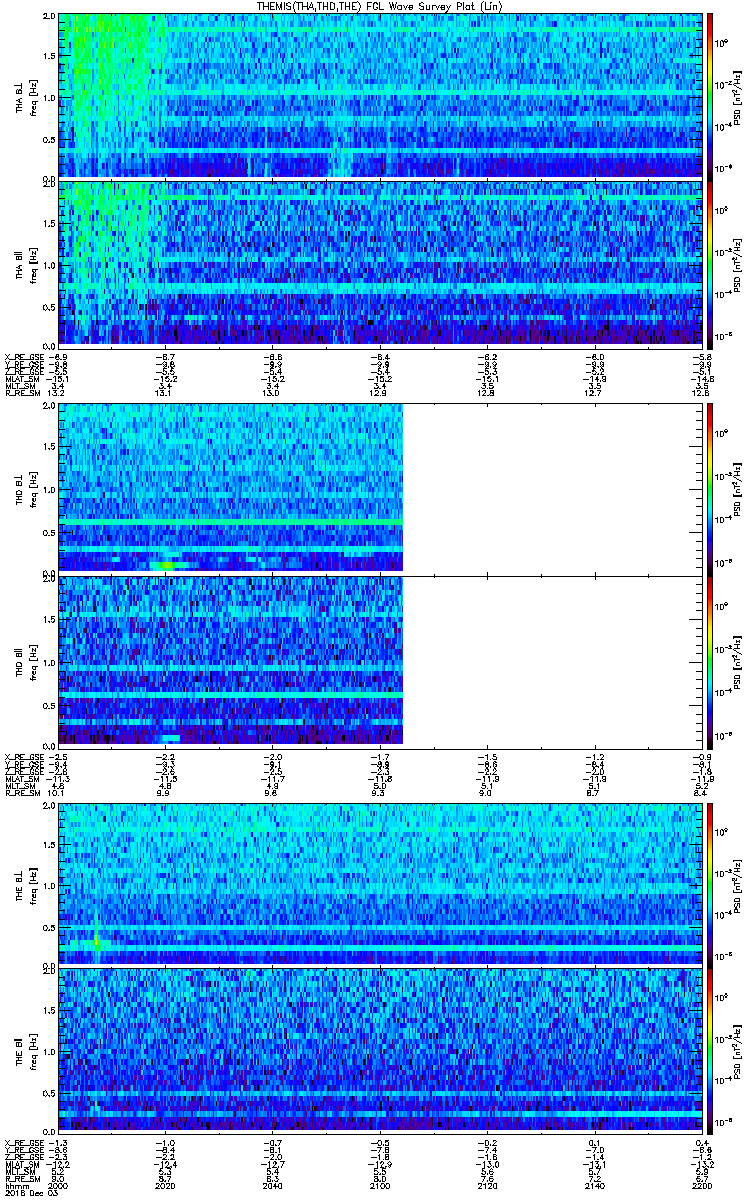Click the 'THE B∥ freq [Hz]' y-axis label
The width and height of the screenshot is (750, 1200).
[x=26, y=1050]
